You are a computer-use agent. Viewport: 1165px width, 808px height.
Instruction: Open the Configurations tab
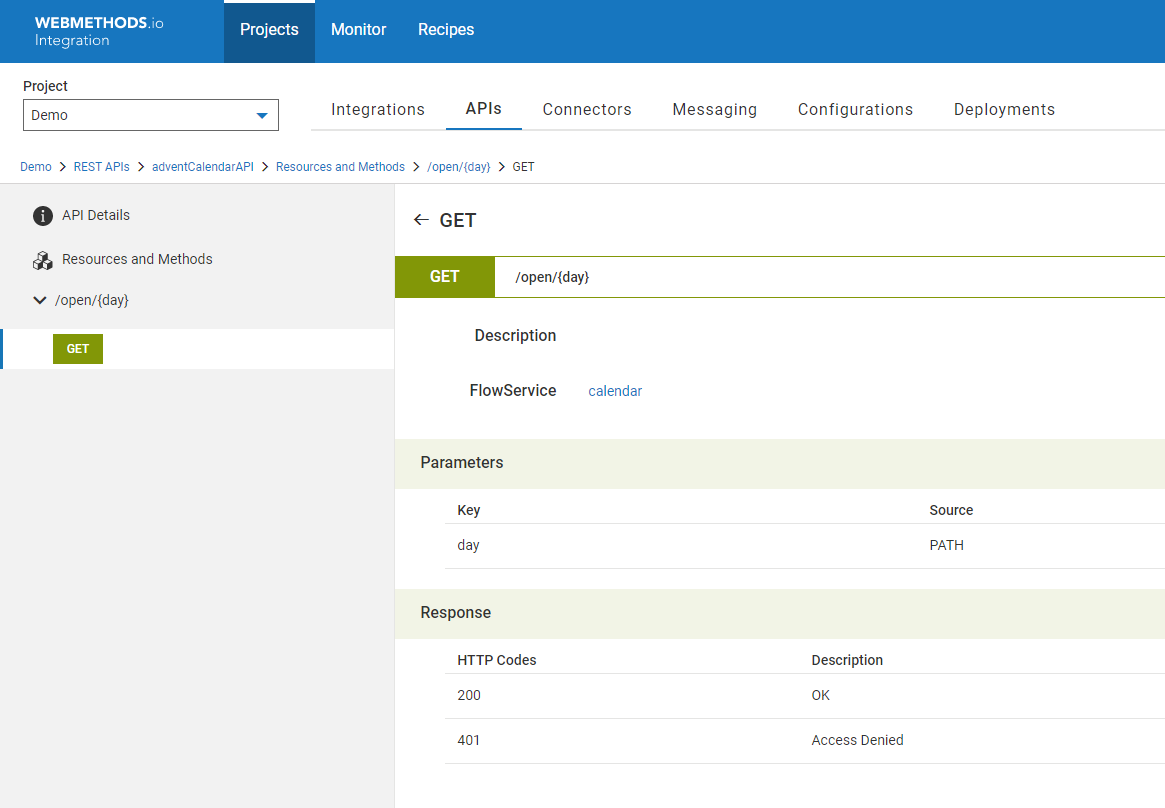pos(855,110)
